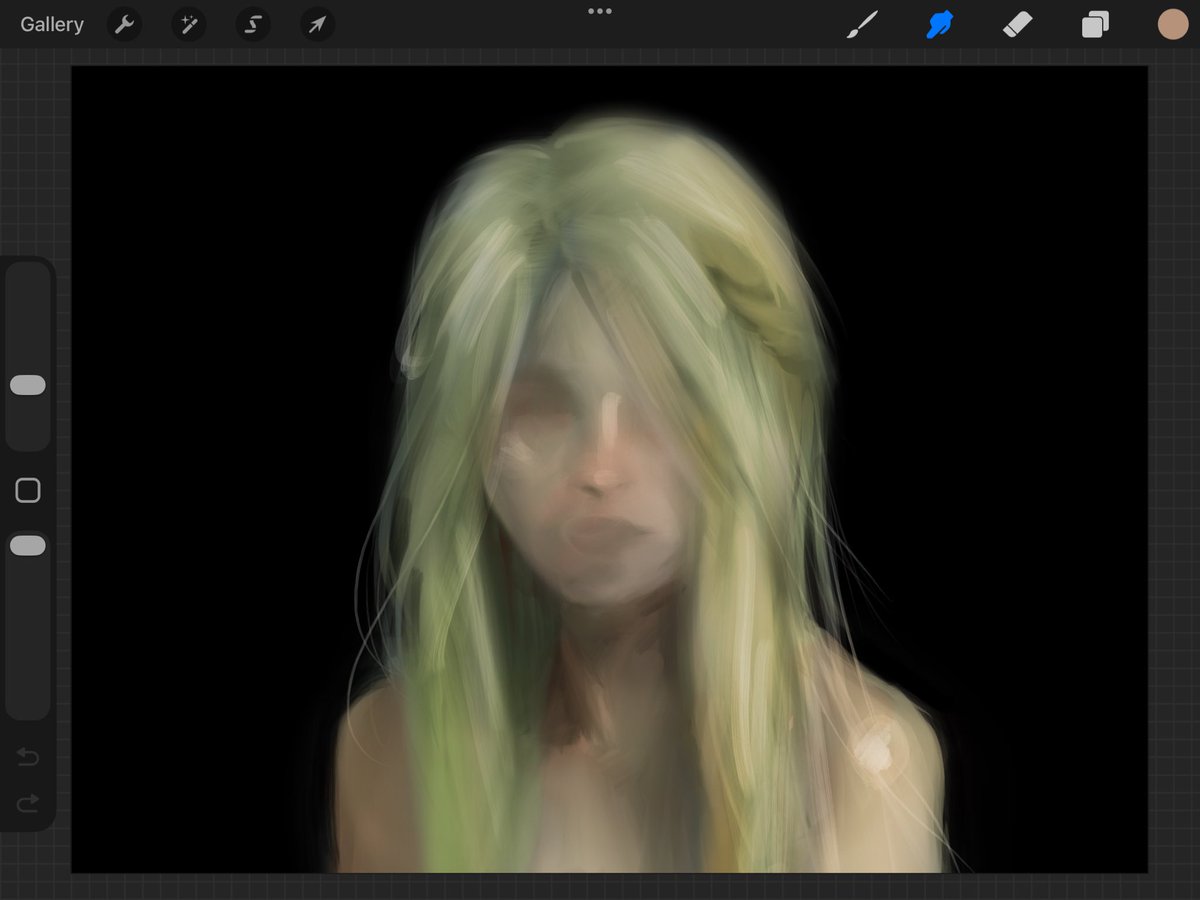Image resolution: width=1200 pixels, height=900 pixels.
Task: Open the Layers panel
Action: [1095, 25]
